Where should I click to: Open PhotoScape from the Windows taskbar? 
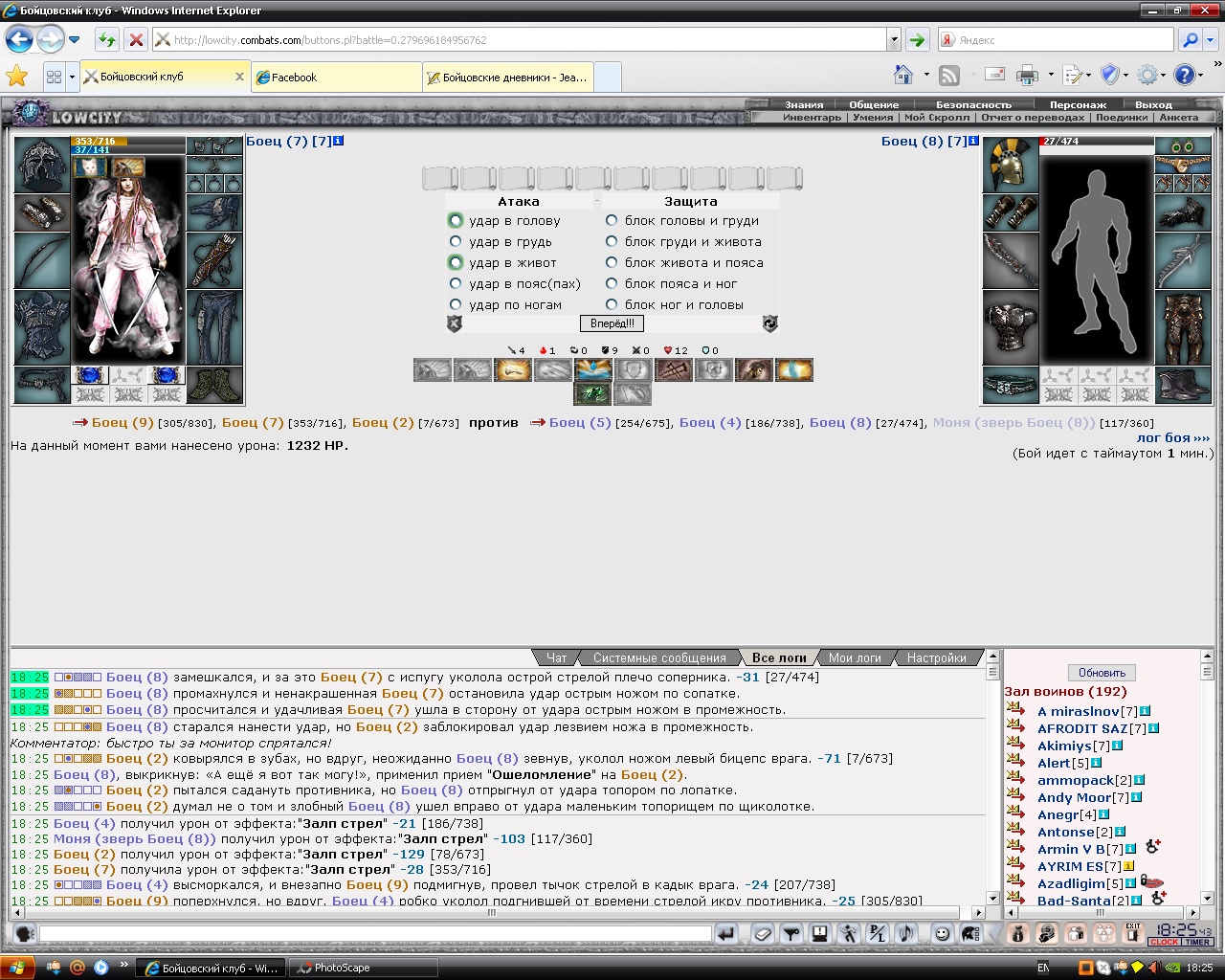click(363, 968)
